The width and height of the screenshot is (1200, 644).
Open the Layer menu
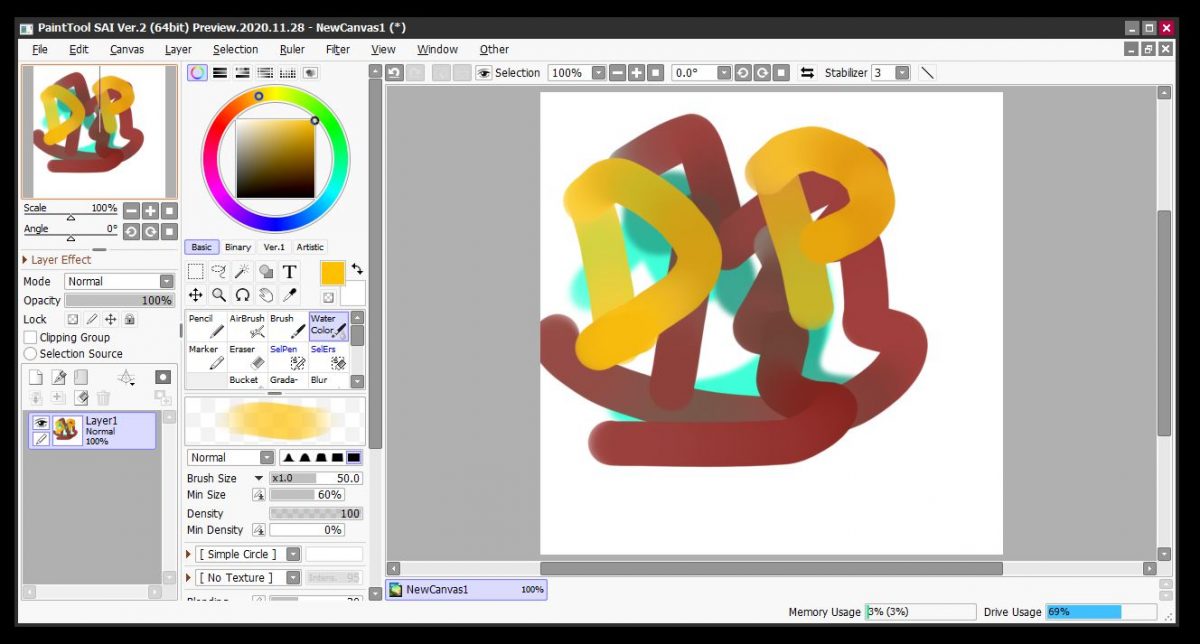pos(178,49)
